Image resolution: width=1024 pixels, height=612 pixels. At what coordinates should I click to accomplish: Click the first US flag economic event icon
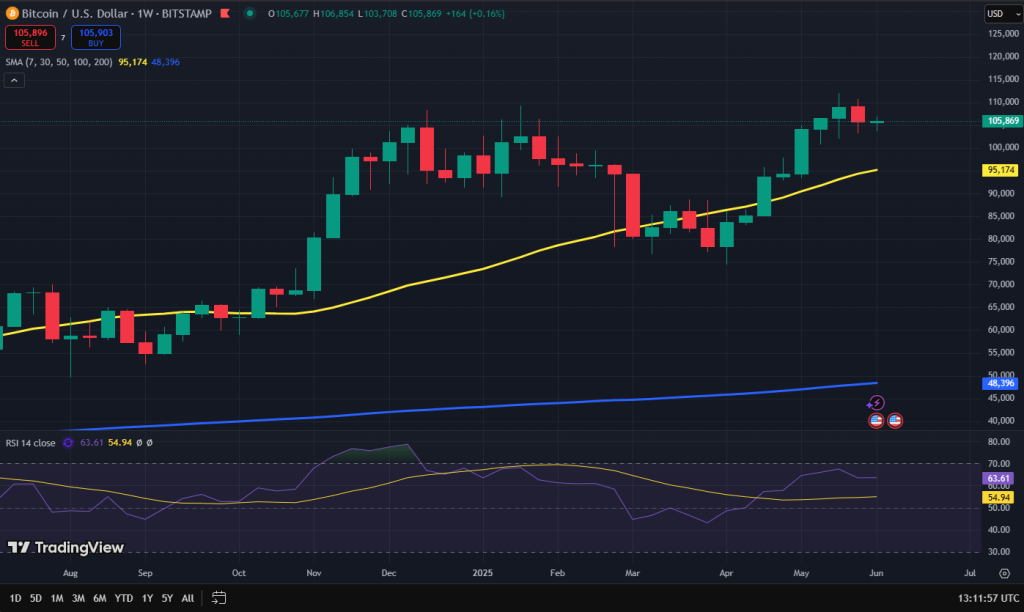point(876,421)
